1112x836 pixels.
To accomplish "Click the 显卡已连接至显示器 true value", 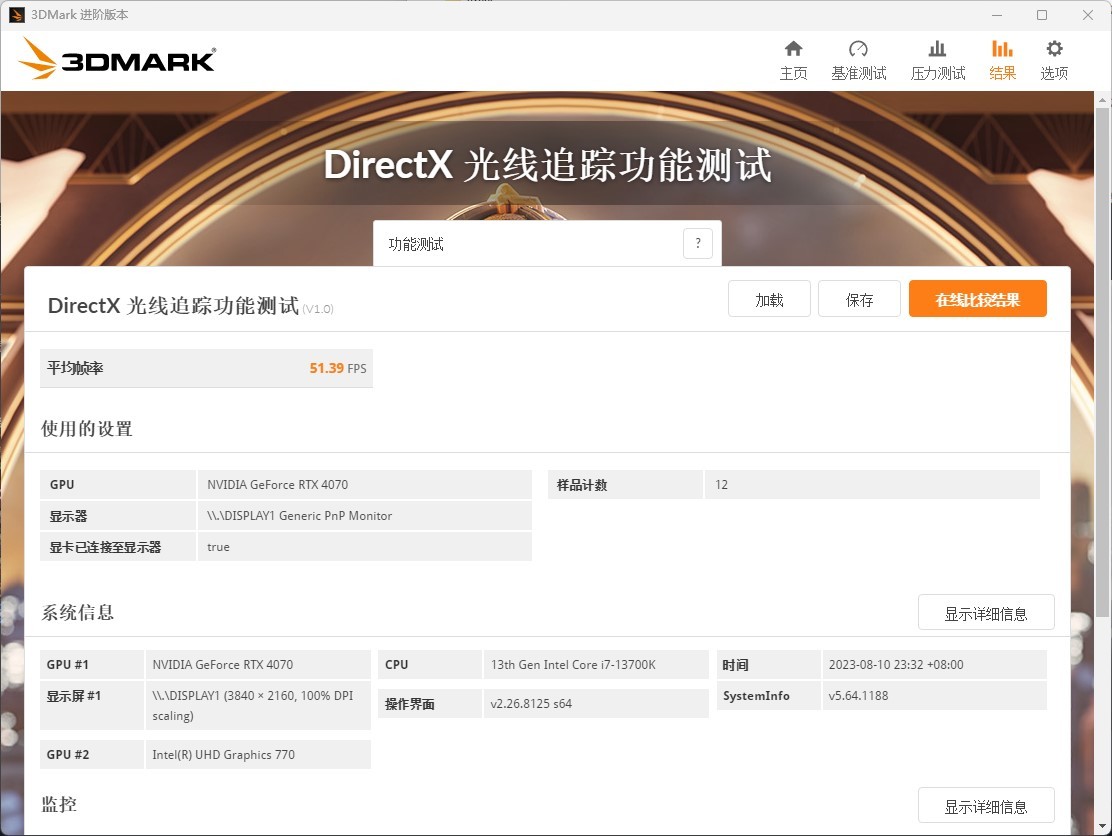I will (365, 547).
